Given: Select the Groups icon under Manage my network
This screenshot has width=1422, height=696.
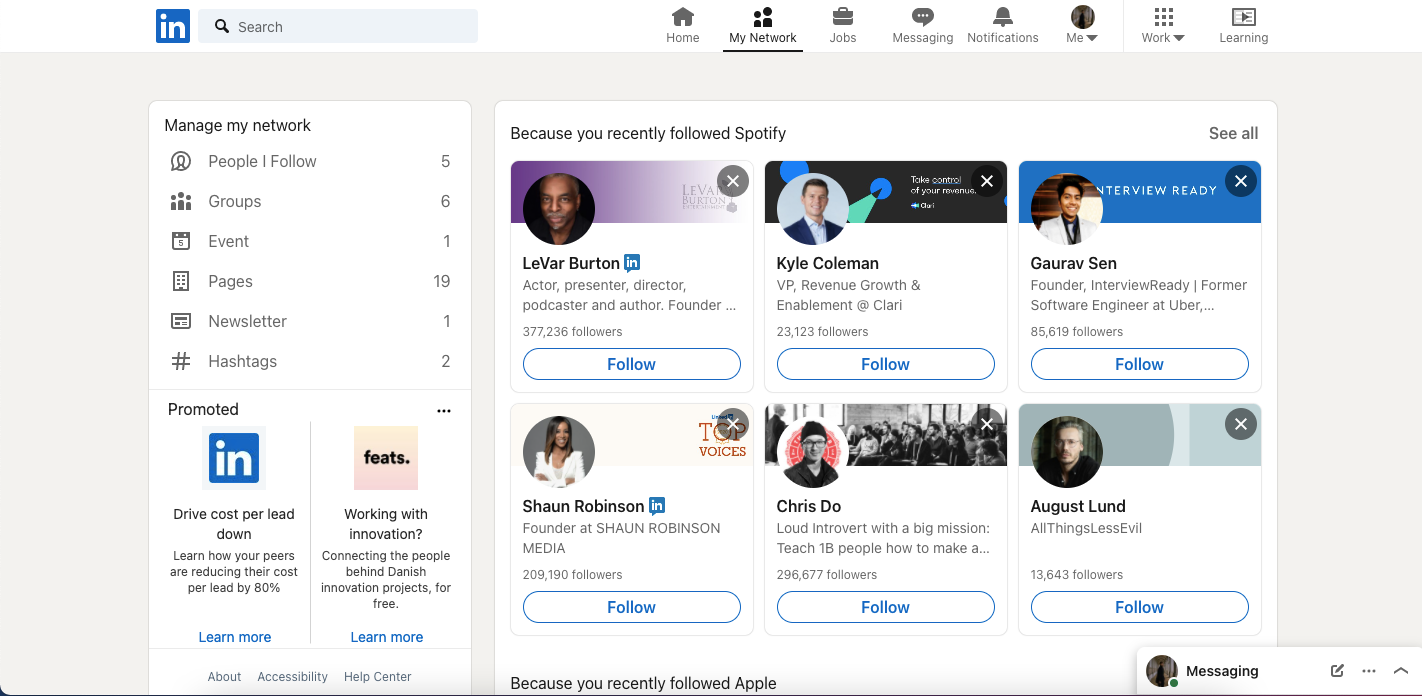Looking at the screenshot, I should (181, 201).
